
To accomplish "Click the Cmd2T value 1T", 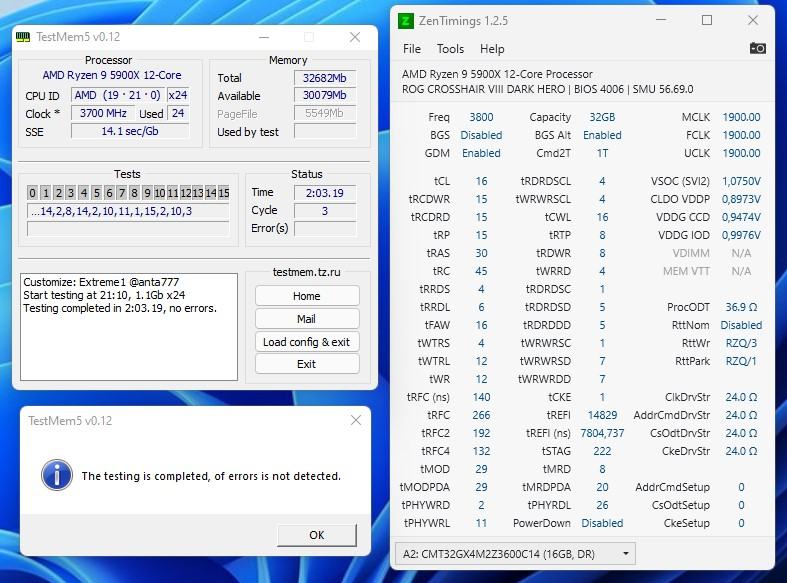I will pyautogui.click(x=602, y=153).
